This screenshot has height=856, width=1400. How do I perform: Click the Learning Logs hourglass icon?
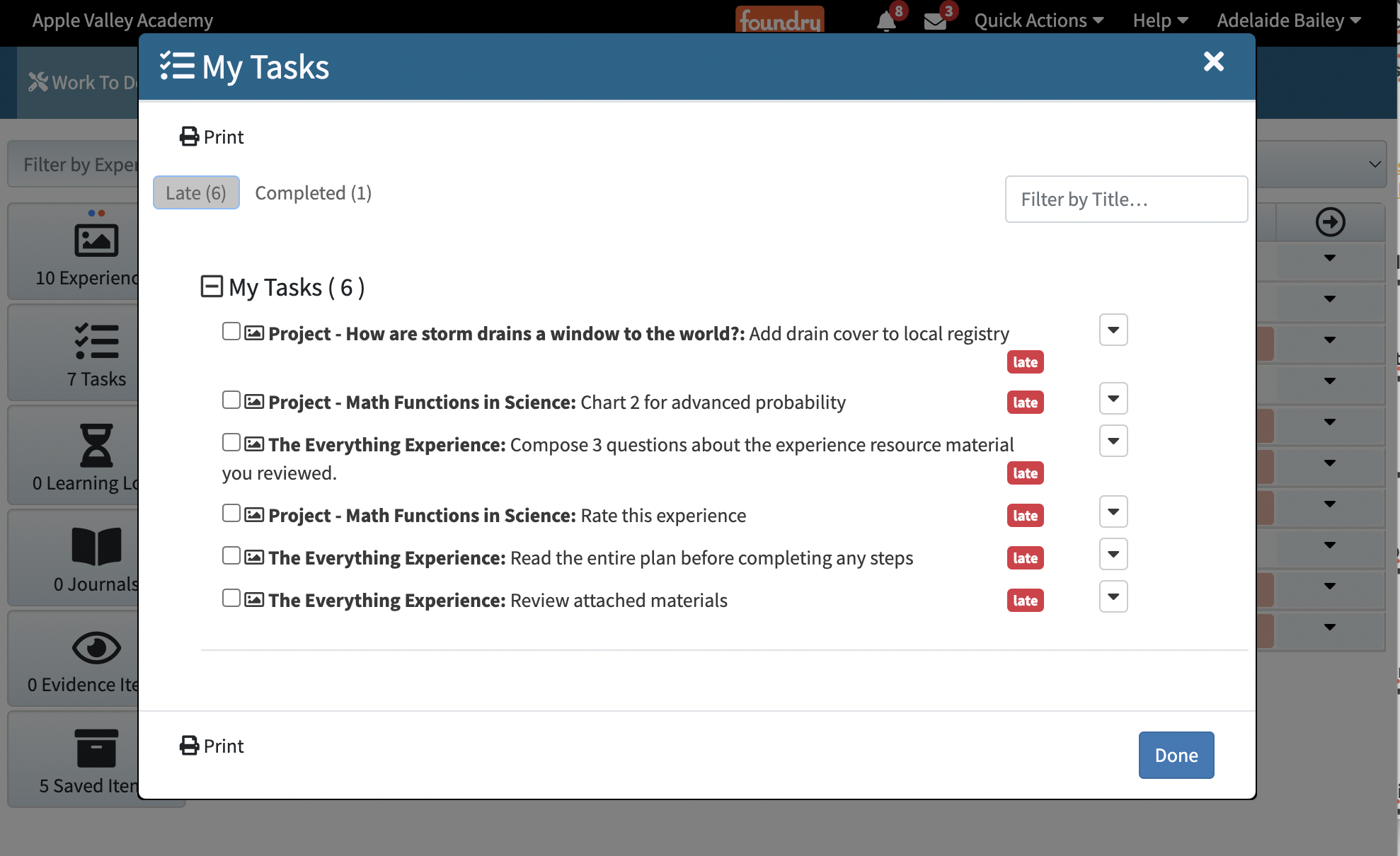point(96,446)
